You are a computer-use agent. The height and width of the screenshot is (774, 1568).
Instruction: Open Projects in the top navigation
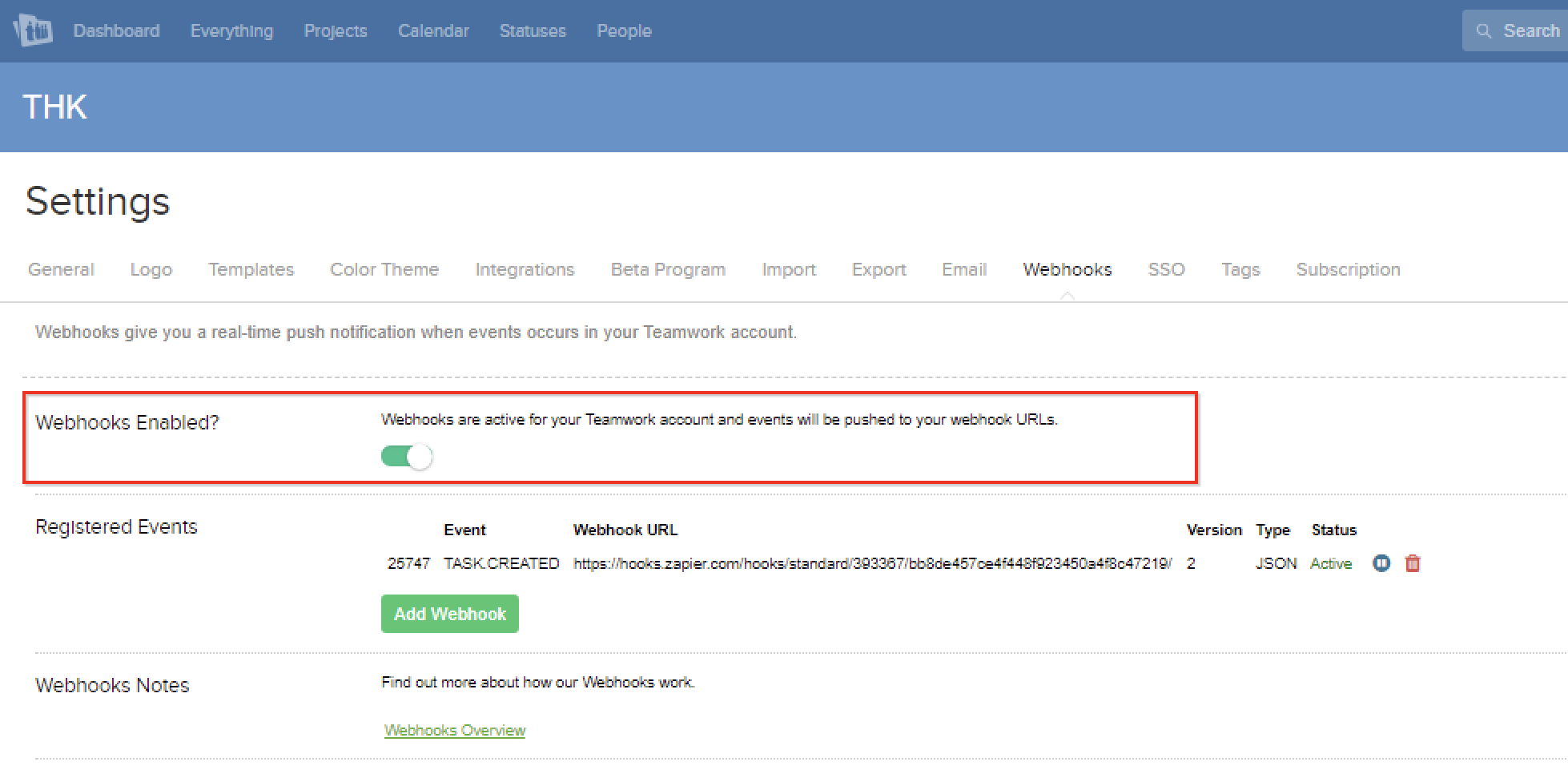336,31
